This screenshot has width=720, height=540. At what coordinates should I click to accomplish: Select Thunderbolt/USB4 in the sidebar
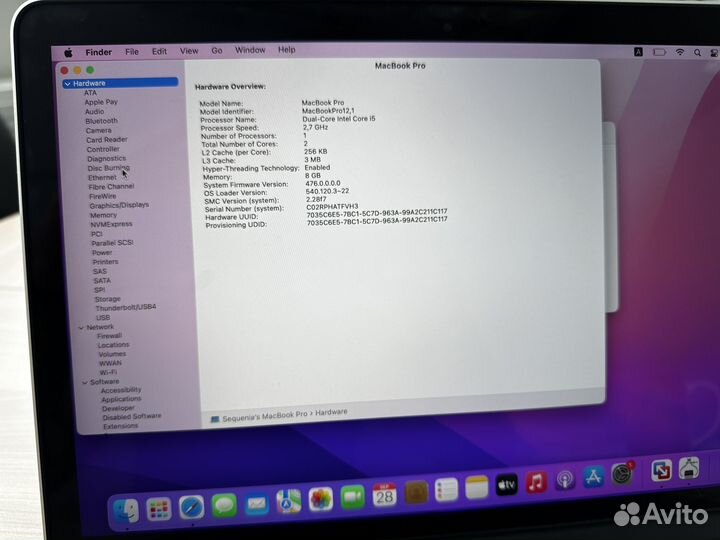[x=126, y=307]
